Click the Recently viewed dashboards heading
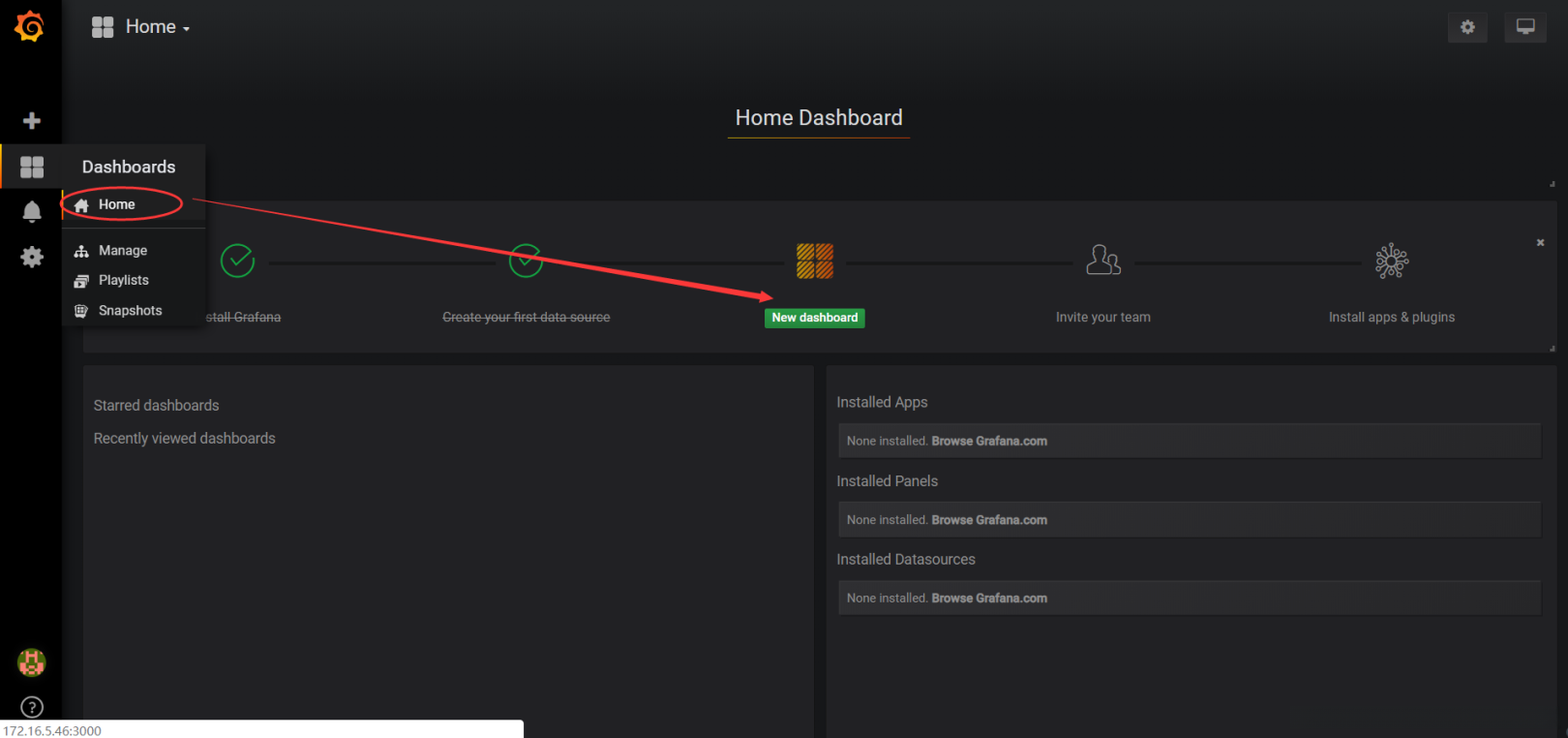 tap(185, 438)
